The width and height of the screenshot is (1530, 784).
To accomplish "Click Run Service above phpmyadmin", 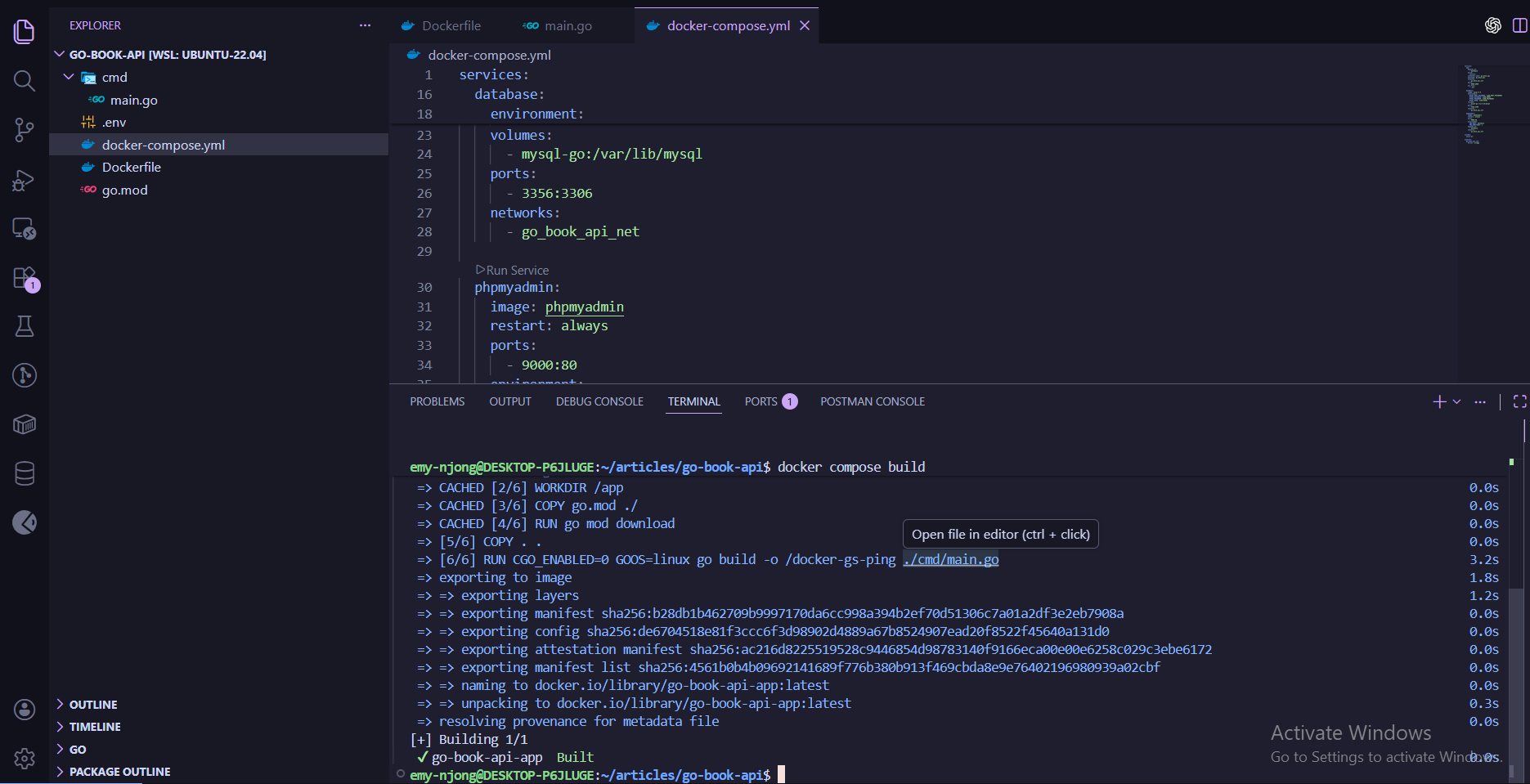I will click(517, 271).
